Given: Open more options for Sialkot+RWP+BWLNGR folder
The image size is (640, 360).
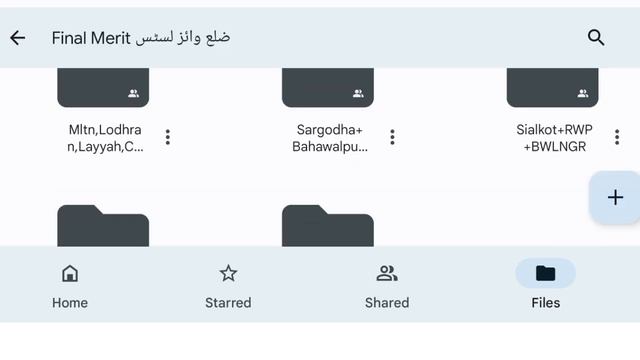Looking at the screenshot, I should (x=617, y=138).
